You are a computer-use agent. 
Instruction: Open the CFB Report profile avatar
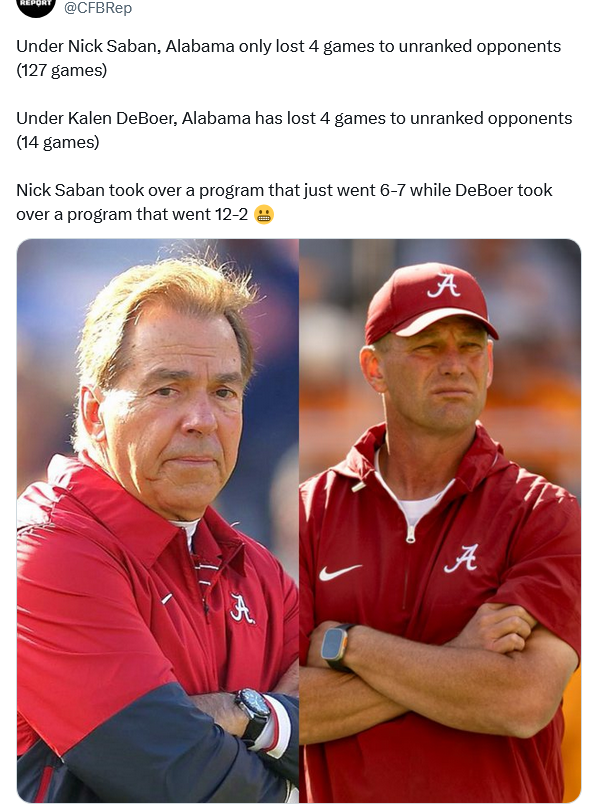35,7
